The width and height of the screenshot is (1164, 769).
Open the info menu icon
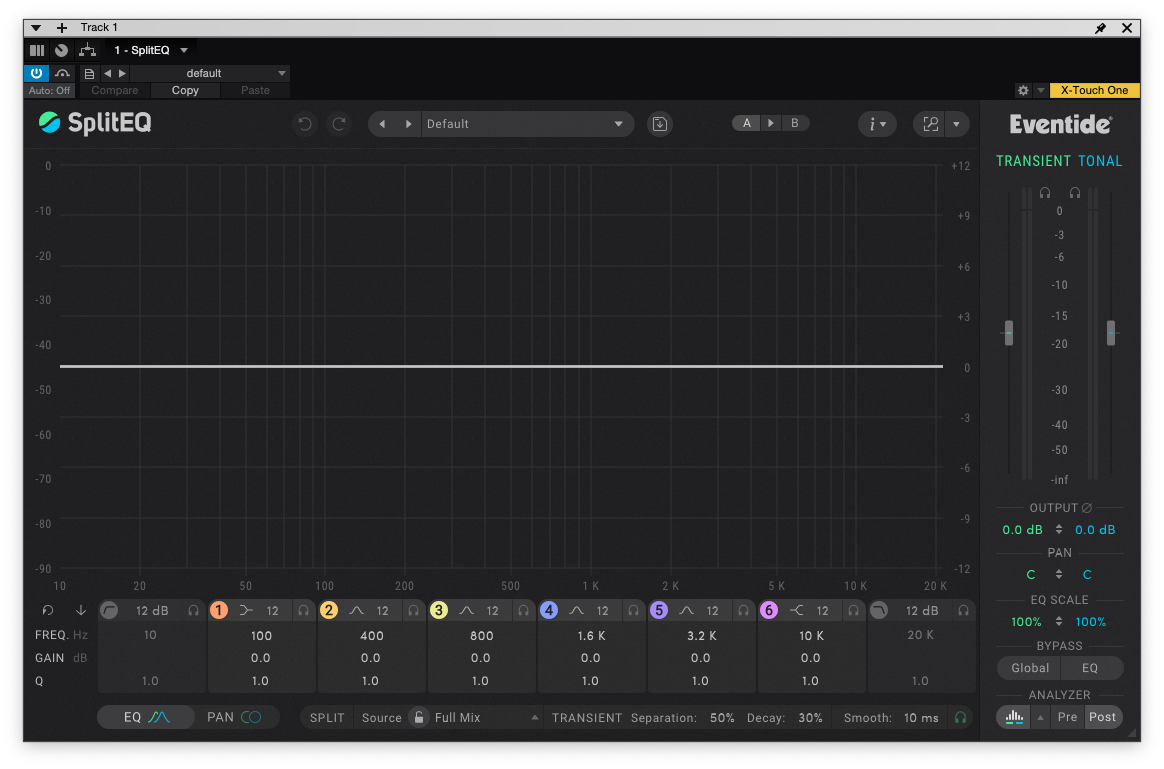click(877, 124)
